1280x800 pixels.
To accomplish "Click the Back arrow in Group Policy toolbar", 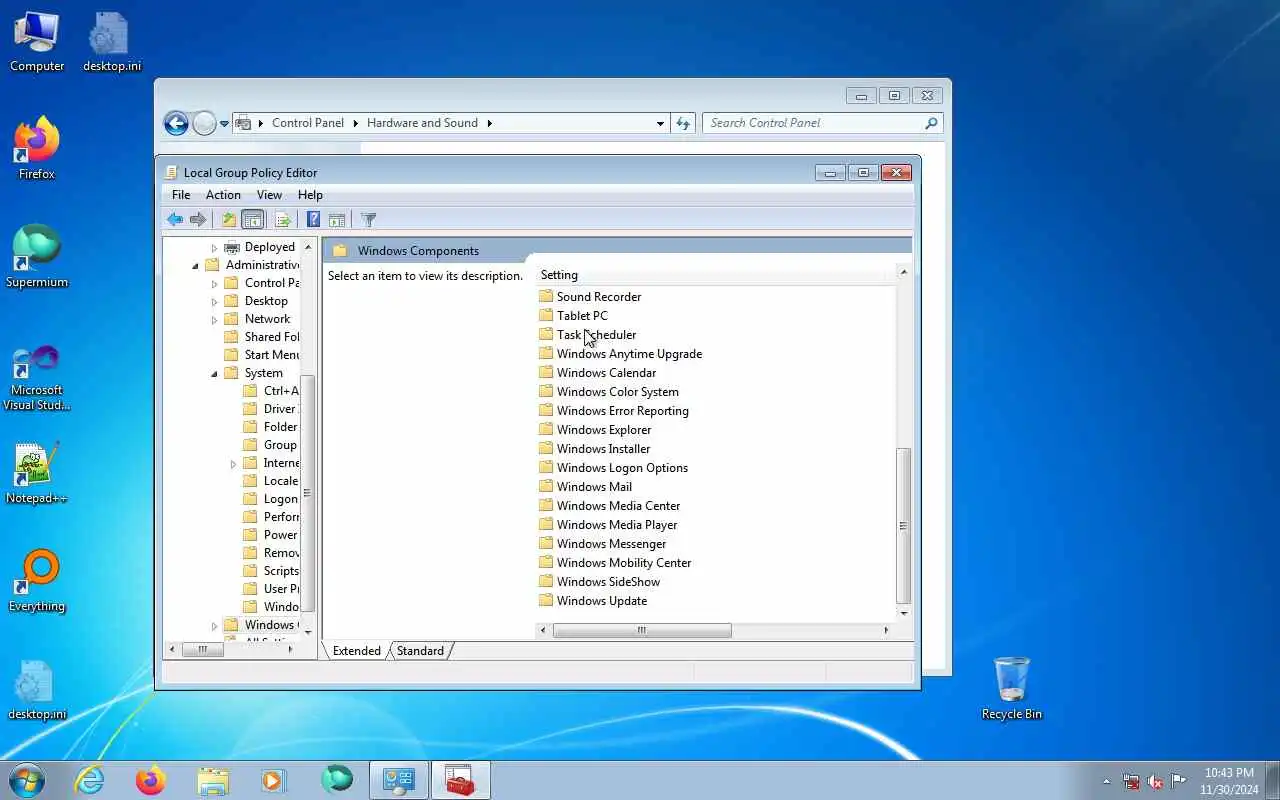I will coord(175,220).
